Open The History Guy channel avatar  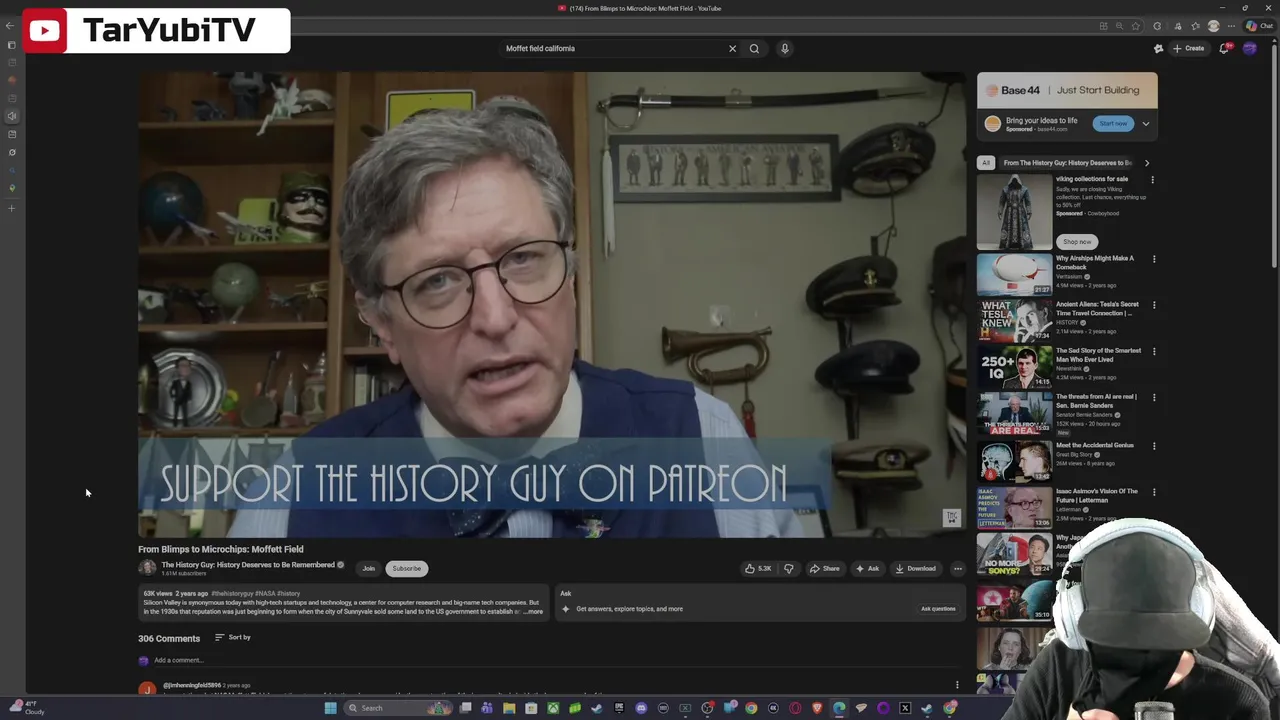coord(147,568)
